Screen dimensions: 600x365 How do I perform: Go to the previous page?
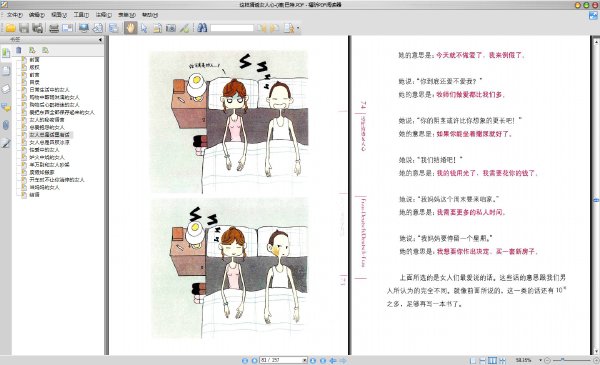[254, 360]
